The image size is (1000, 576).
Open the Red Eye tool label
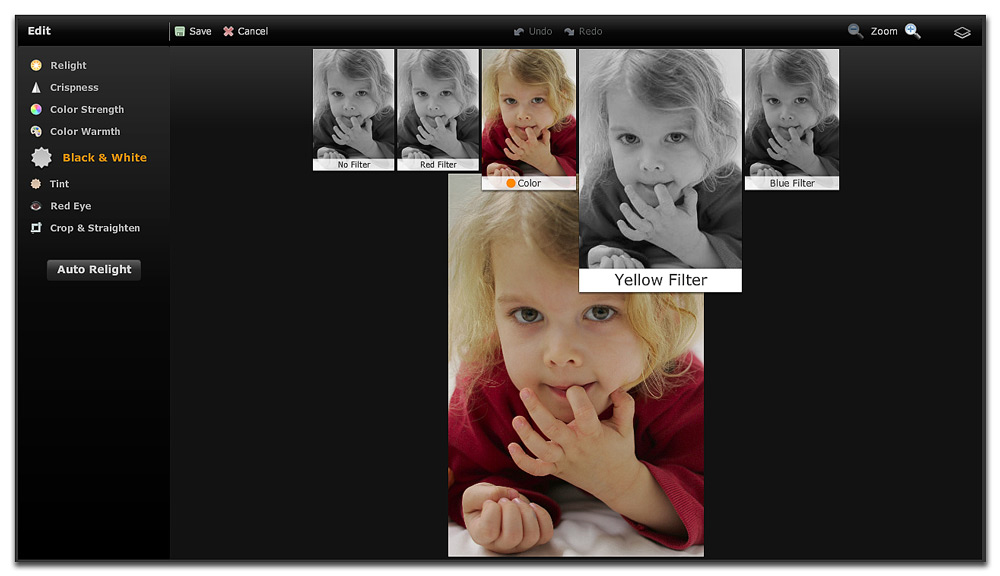71,206
